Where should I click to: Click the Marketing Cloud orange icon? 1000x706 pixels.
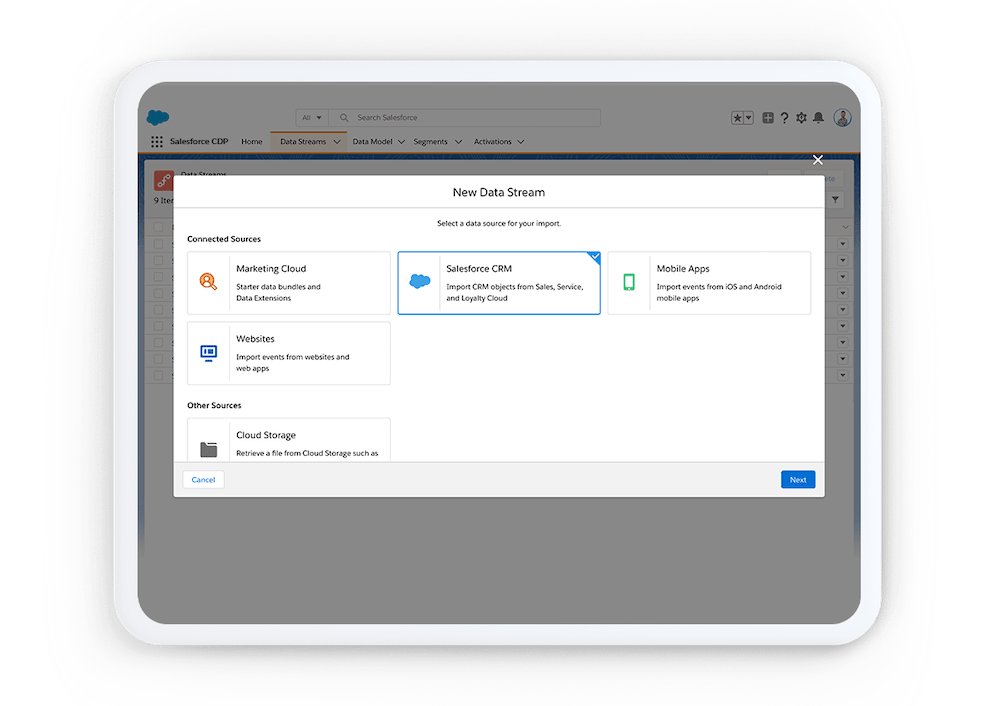(208, 281)
